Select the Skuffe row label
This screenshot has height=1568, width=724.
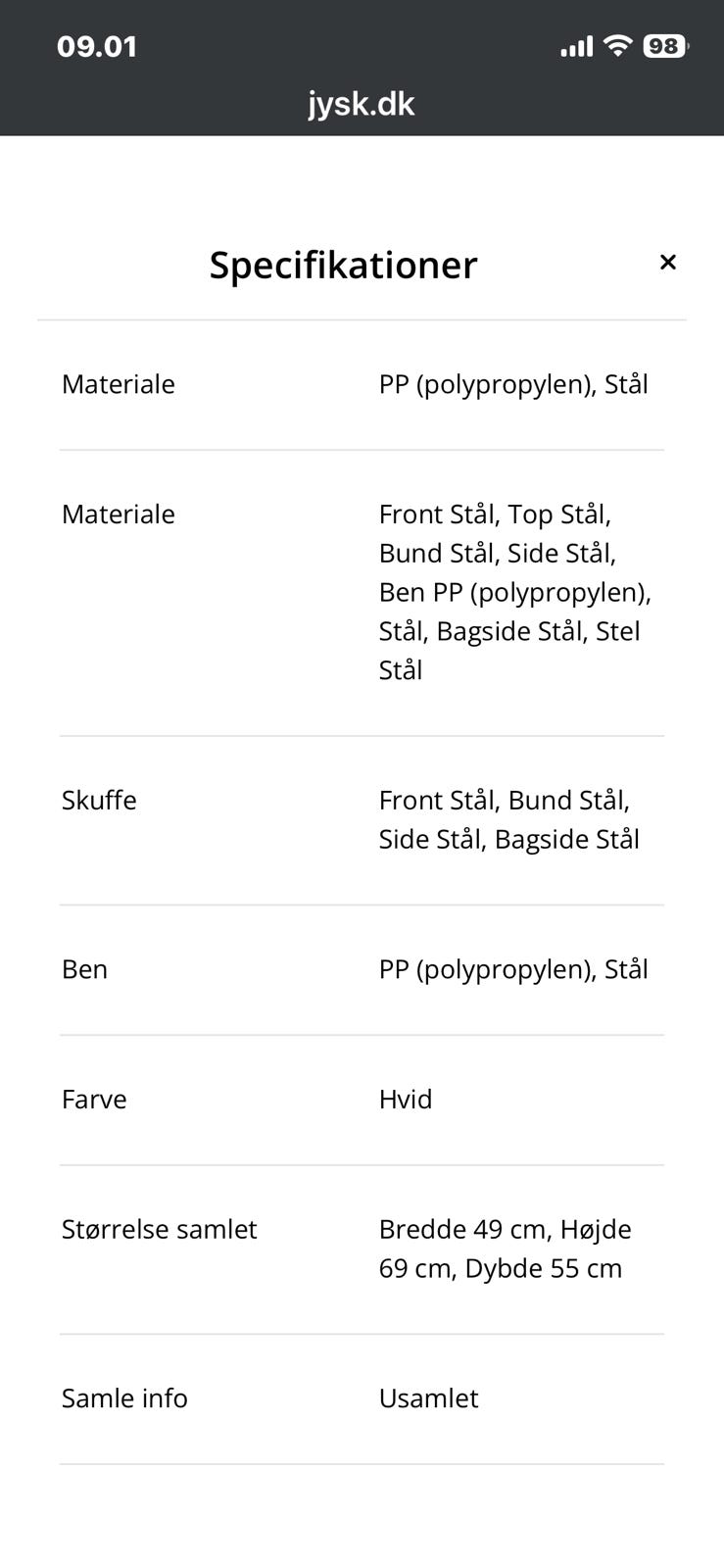[99, 801]
